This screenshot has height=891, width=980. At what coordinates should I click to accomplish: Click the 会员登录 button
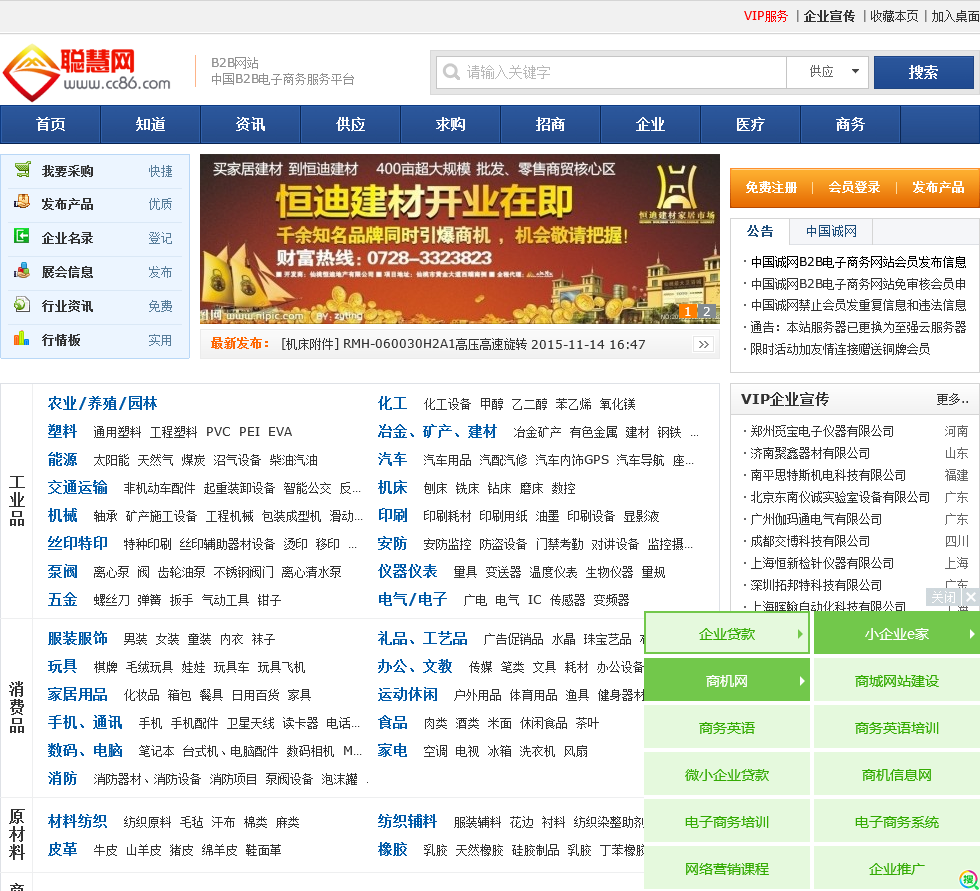854,187
